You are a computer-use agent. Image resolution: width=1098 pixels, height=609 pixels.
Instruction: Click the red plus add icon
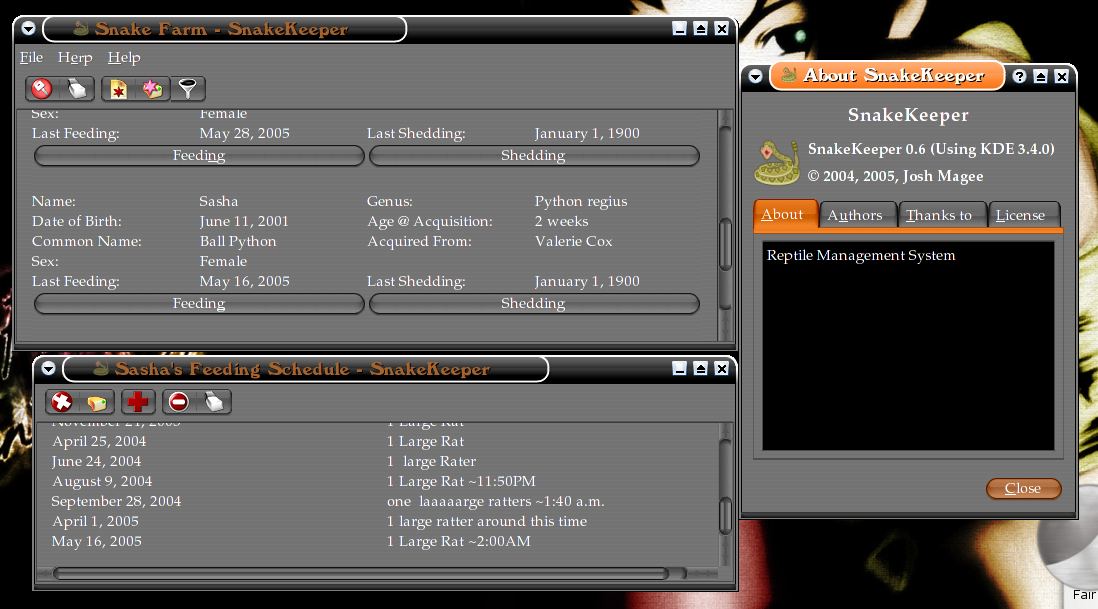pyautogui.click(x=138, y=402)
